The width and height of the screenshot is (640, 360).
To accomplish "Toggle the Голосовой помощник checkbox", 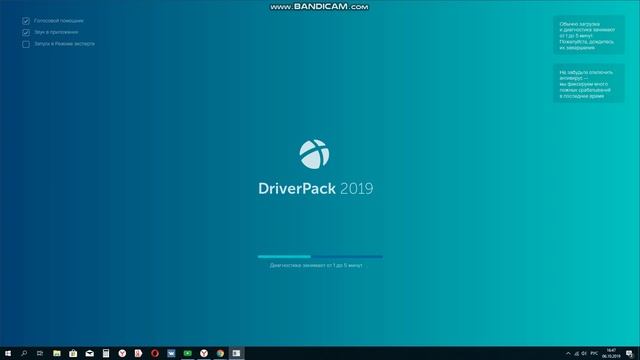I will pos(26,21).
